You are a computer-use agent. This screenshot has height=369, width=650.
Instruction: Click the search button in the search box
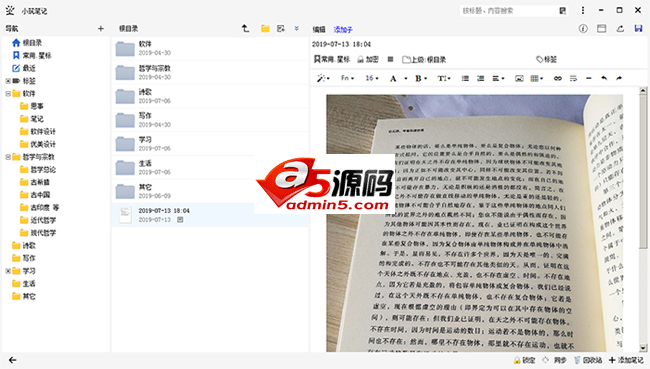(563, 11)
